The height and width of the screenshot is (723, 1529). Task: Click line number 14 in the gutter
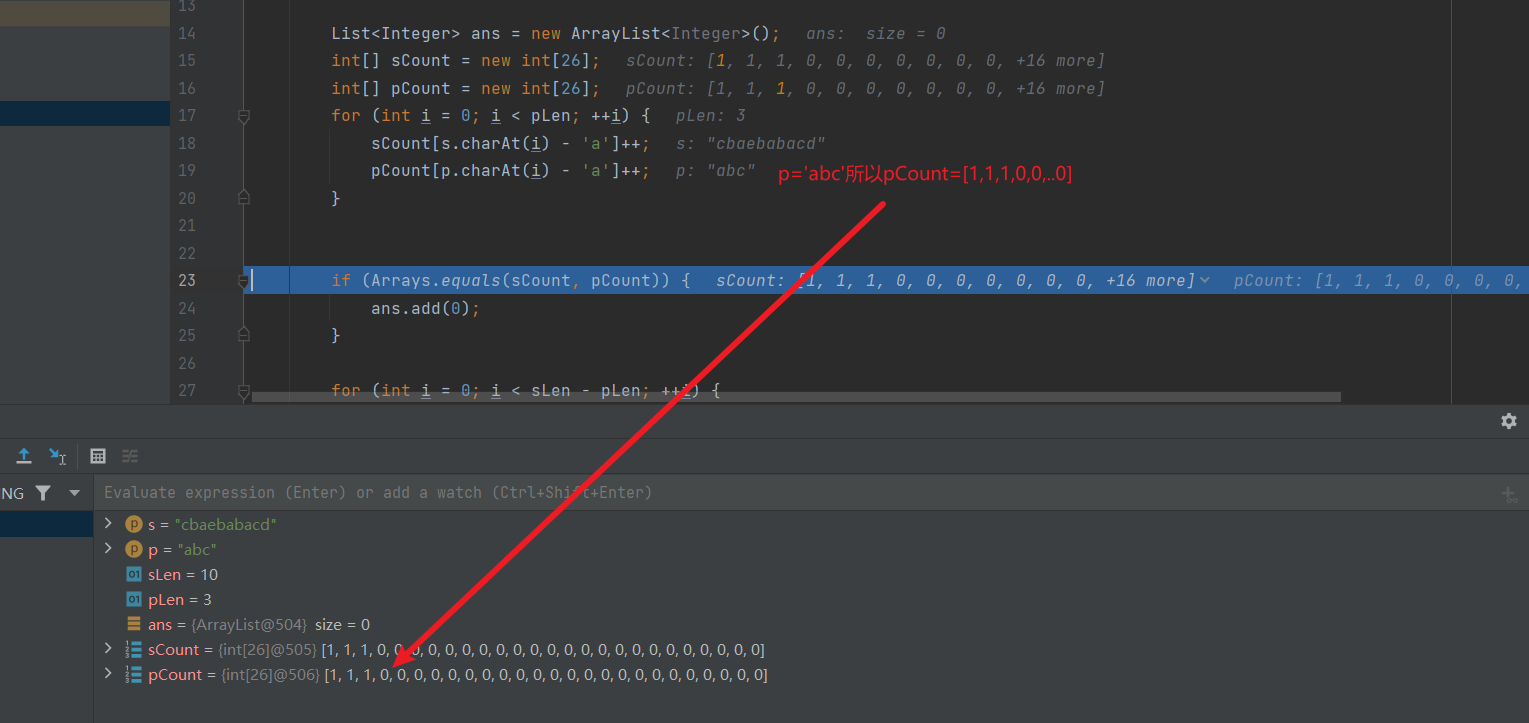click(x=185, y=33)
